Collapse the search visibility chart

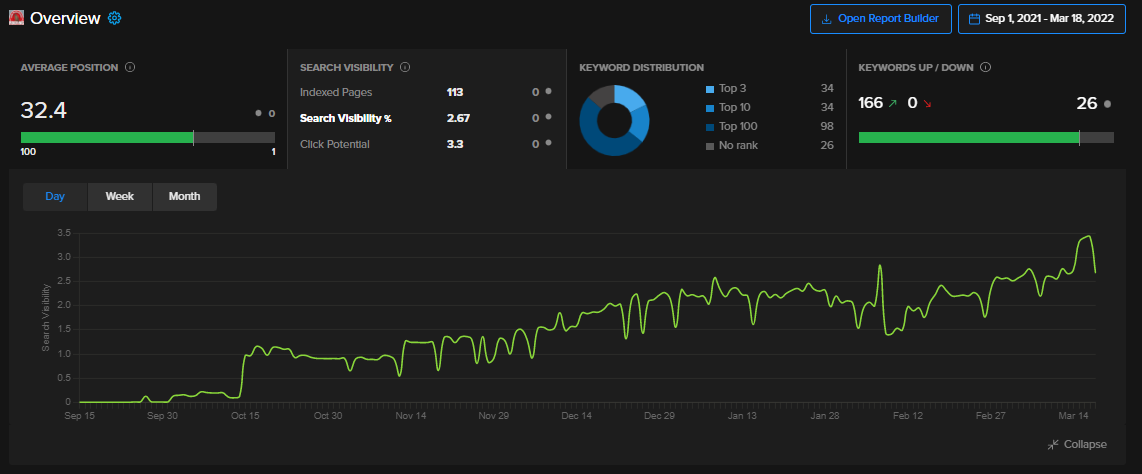[x=1076, y=444]
